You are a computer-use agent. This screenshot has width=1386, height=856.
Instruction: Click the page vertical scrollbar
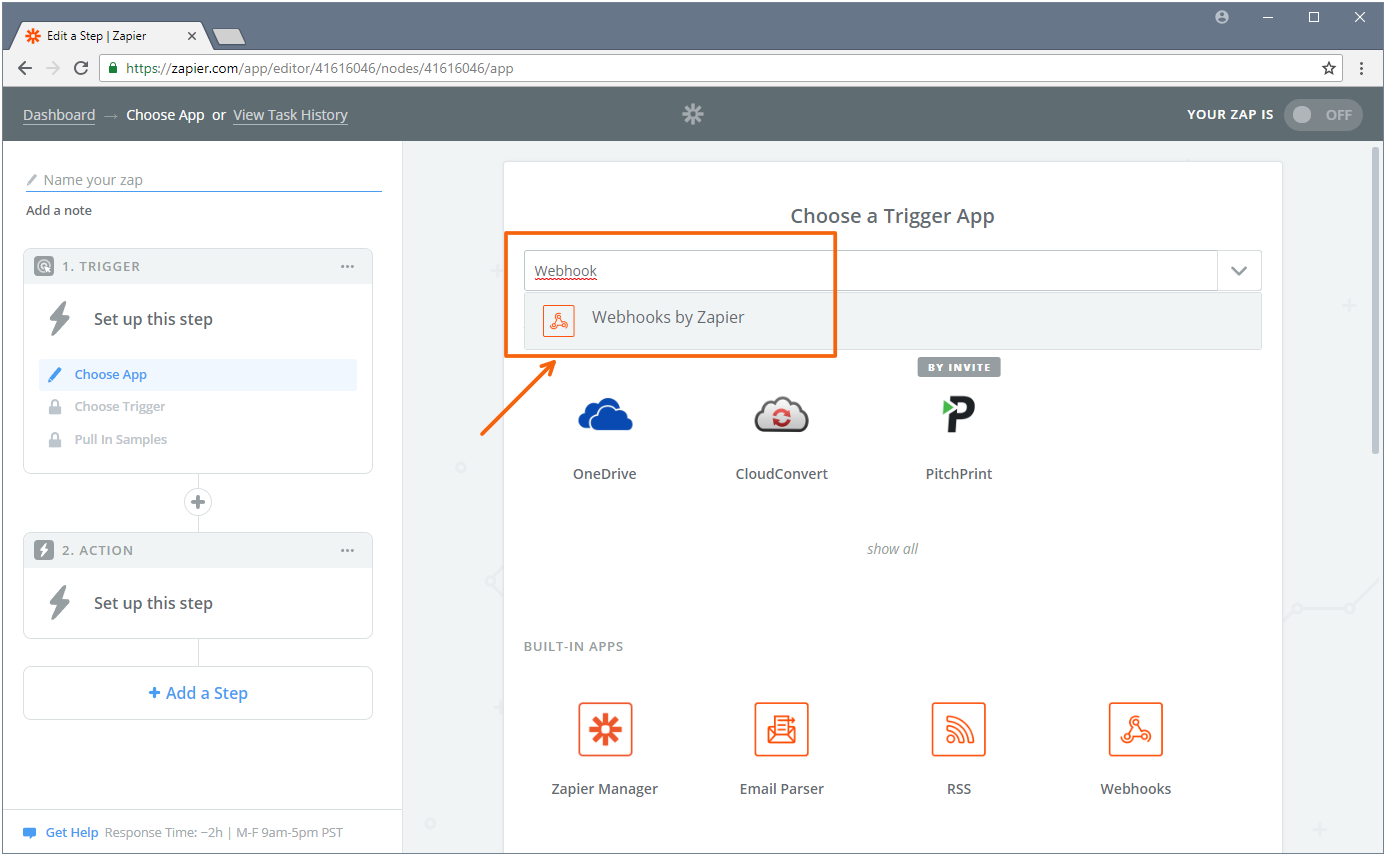(1377, 300)
